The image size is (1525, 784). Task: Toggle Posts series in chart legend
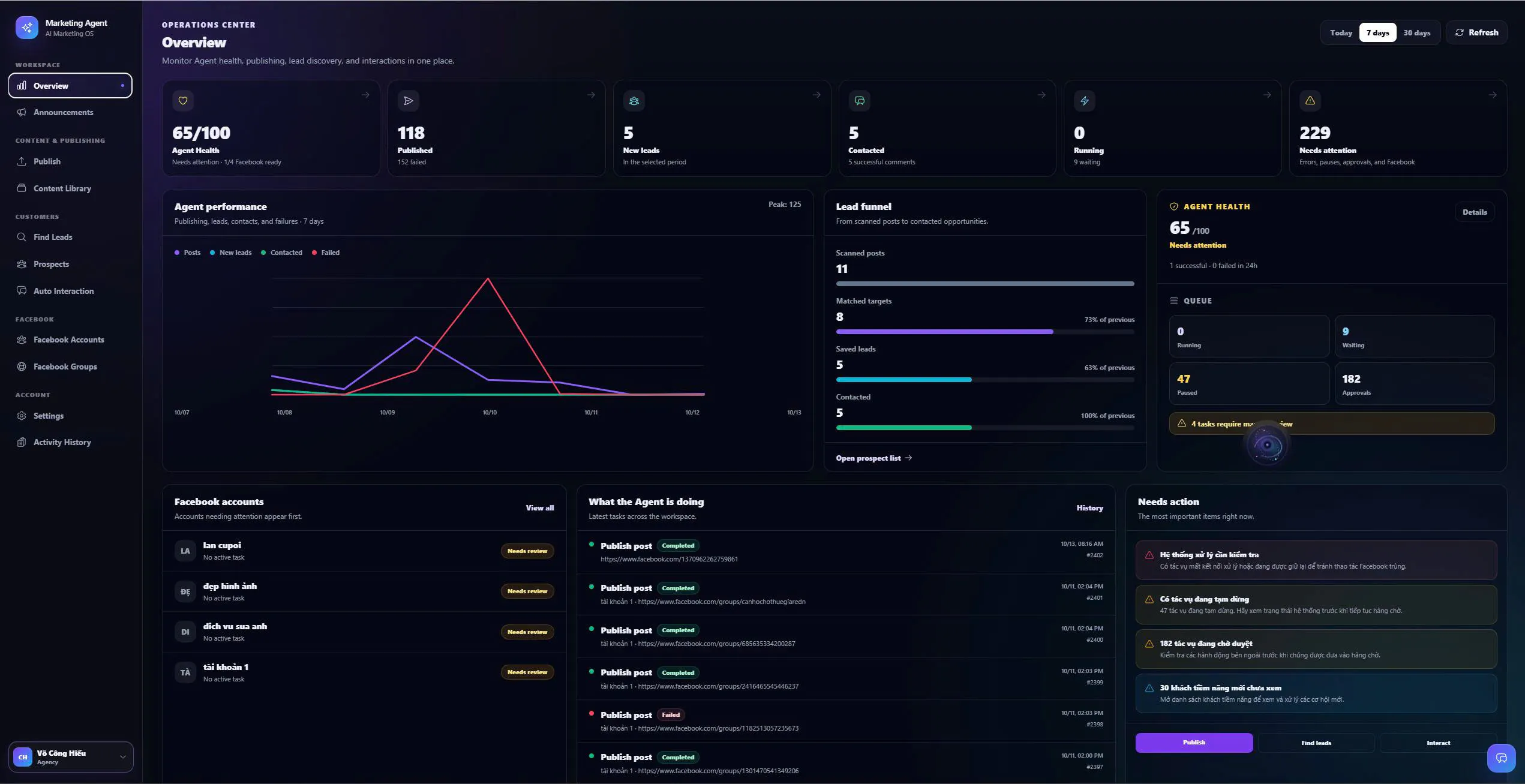[187, 253]
